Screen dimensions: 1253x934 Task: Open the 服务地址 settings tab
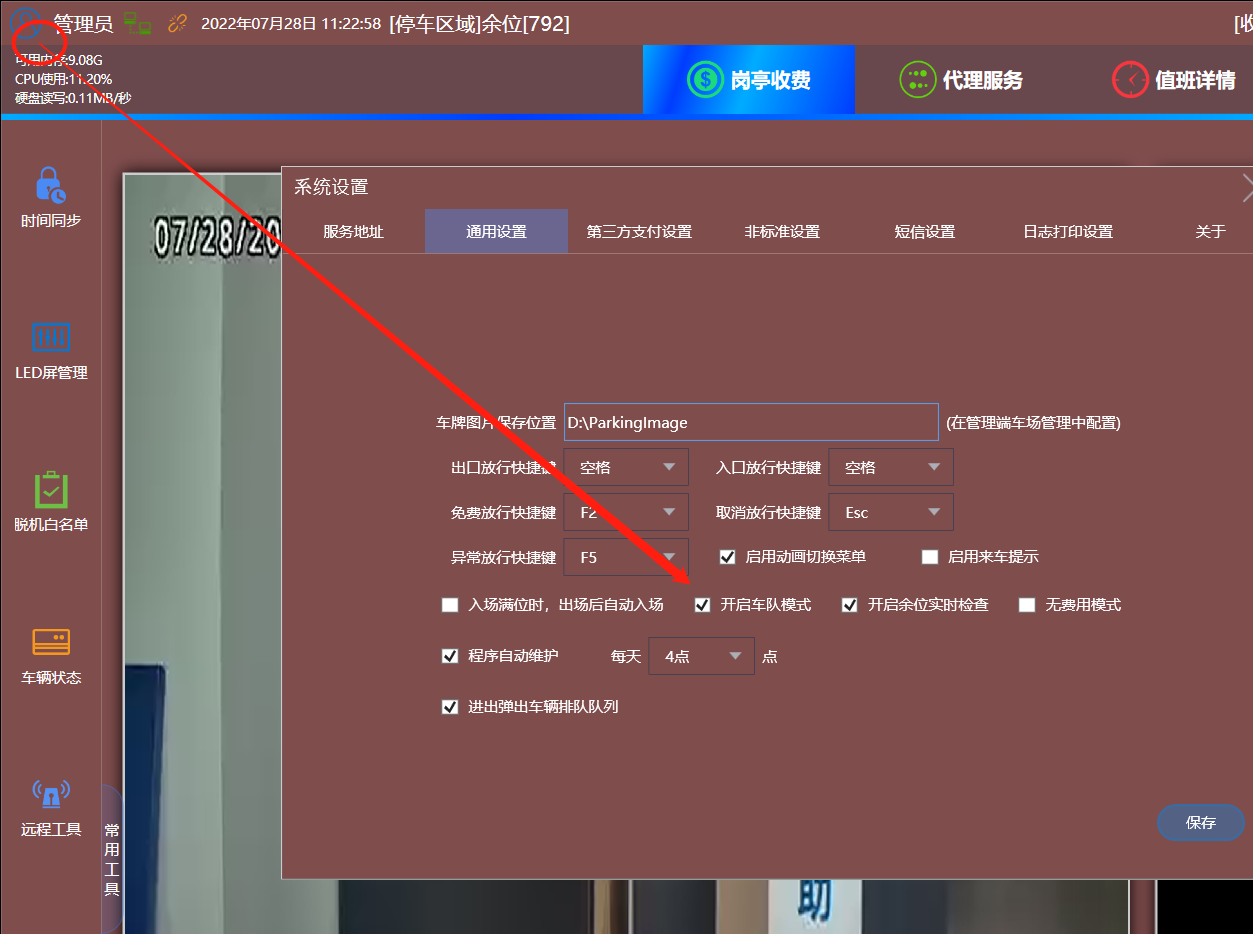353,231
